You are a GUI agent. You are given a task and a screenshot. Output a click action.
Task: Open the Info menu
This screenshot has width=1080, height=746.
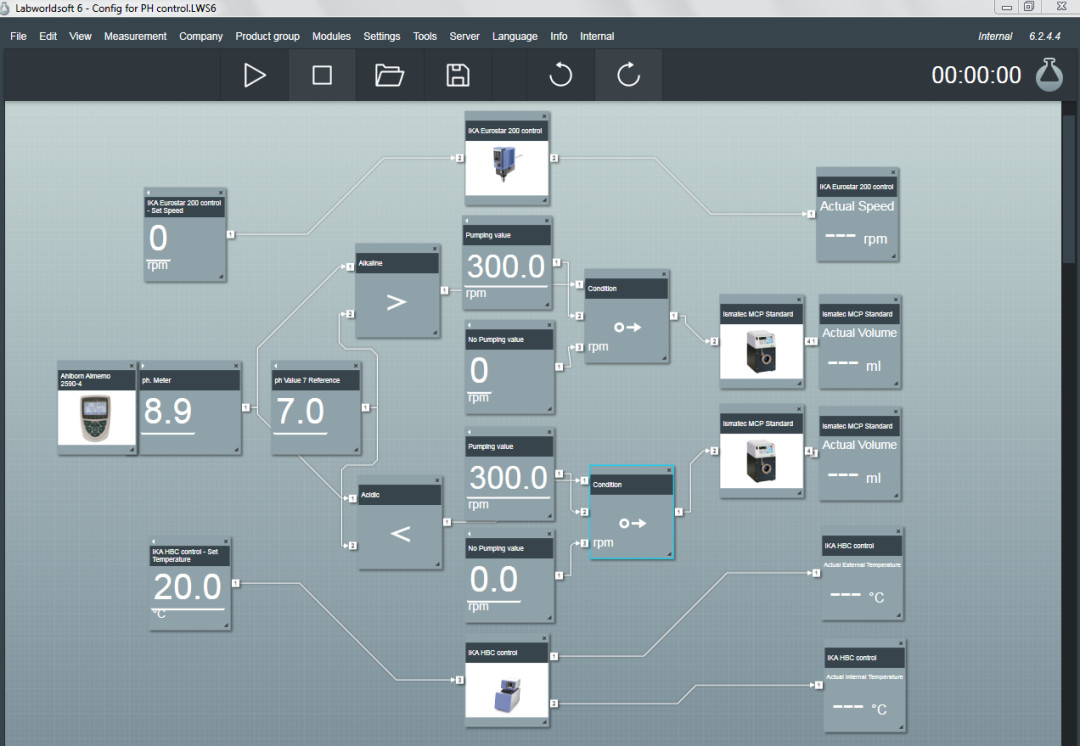(559, 36)
